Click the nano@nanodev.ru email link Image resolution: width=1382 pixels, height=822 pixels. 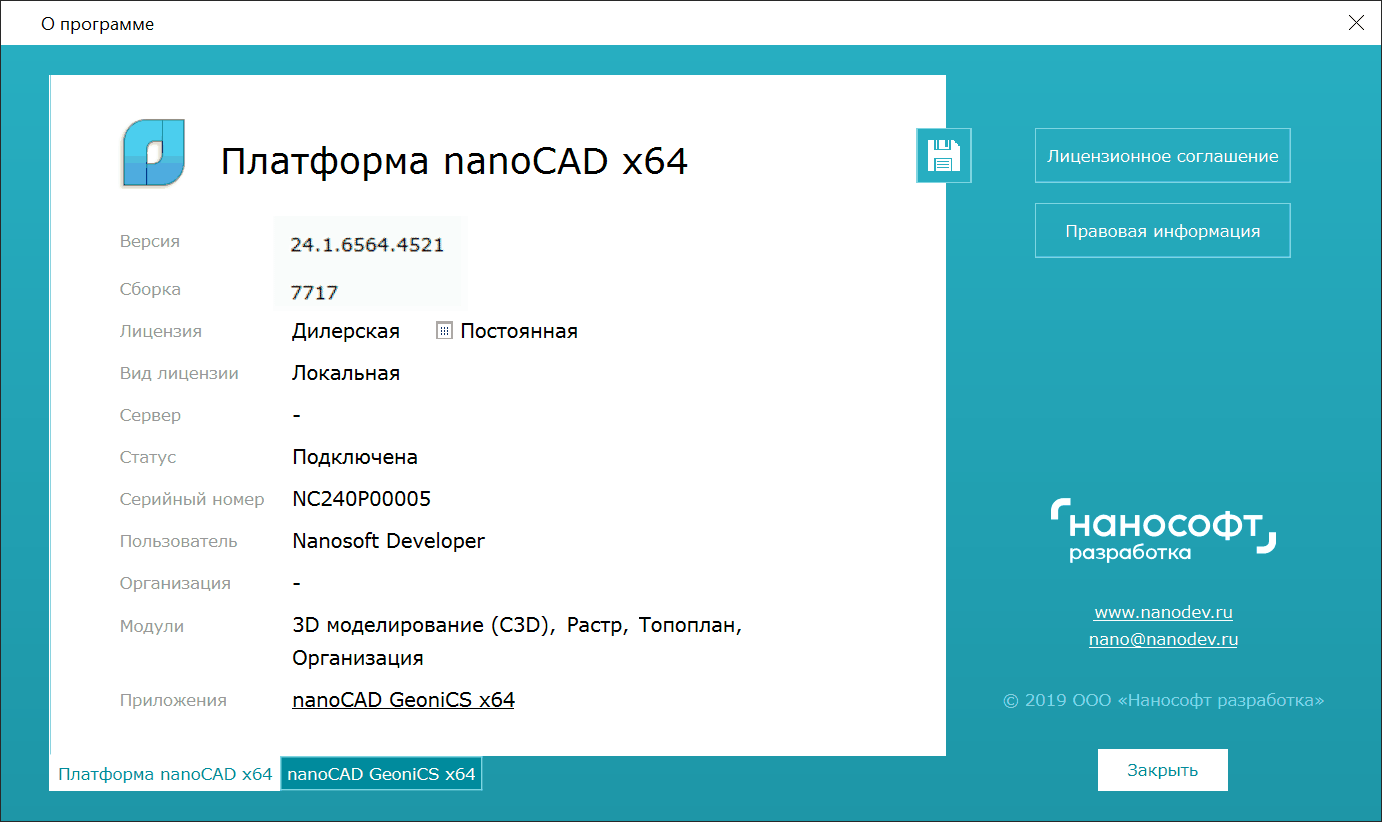1162,639
